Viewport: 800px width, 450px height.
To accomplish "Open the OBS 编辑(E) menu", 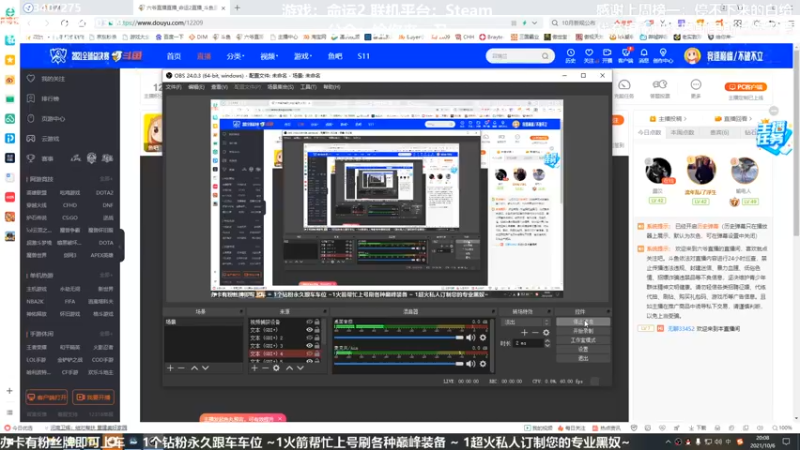I will (196, 87).
